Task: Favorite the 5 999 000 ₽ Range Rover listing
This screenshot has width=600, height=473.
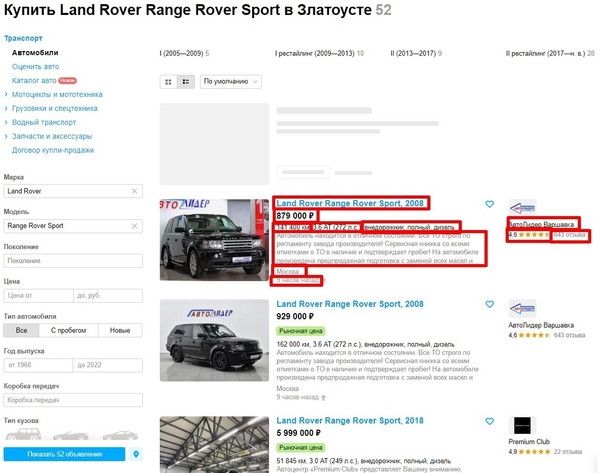Action: click(489, 421)
